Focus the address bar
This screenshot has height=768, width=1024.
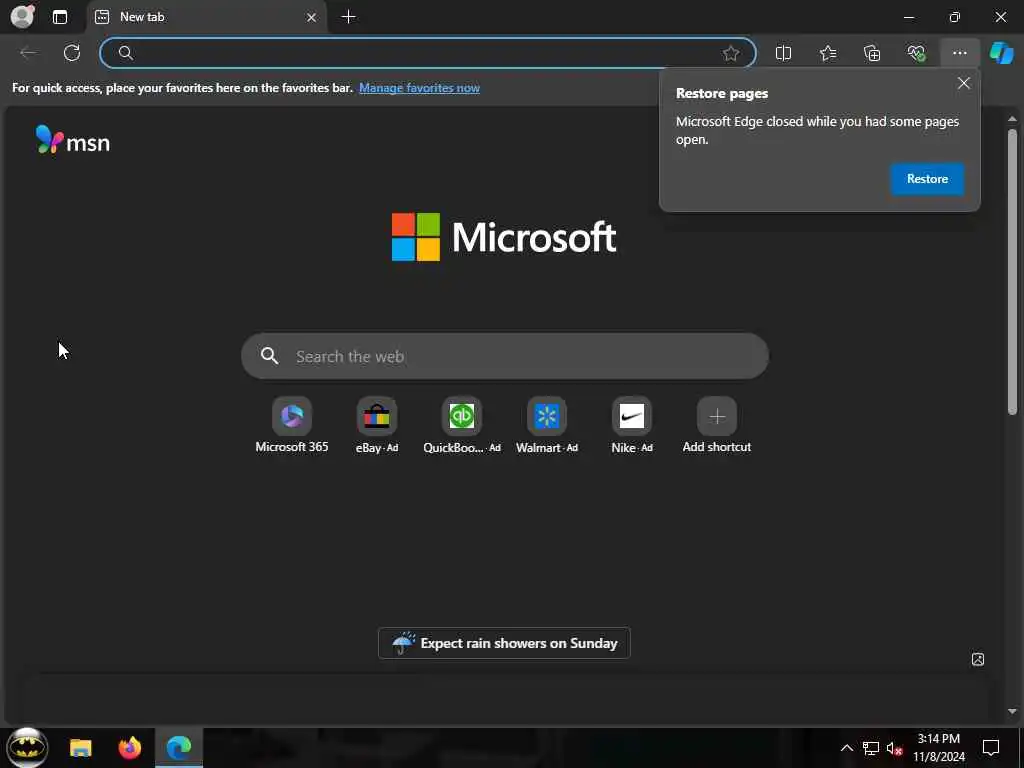[x=428, y=53]
